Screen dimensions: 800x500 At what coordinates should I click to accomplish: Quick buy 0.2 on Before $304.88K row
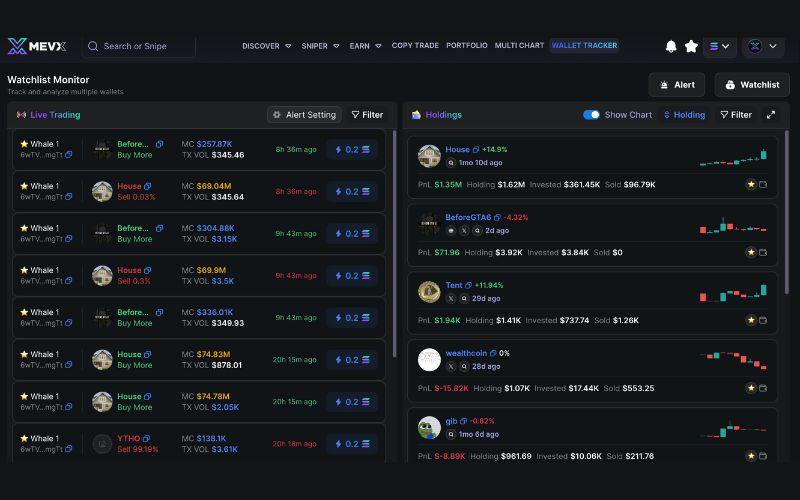352,234
